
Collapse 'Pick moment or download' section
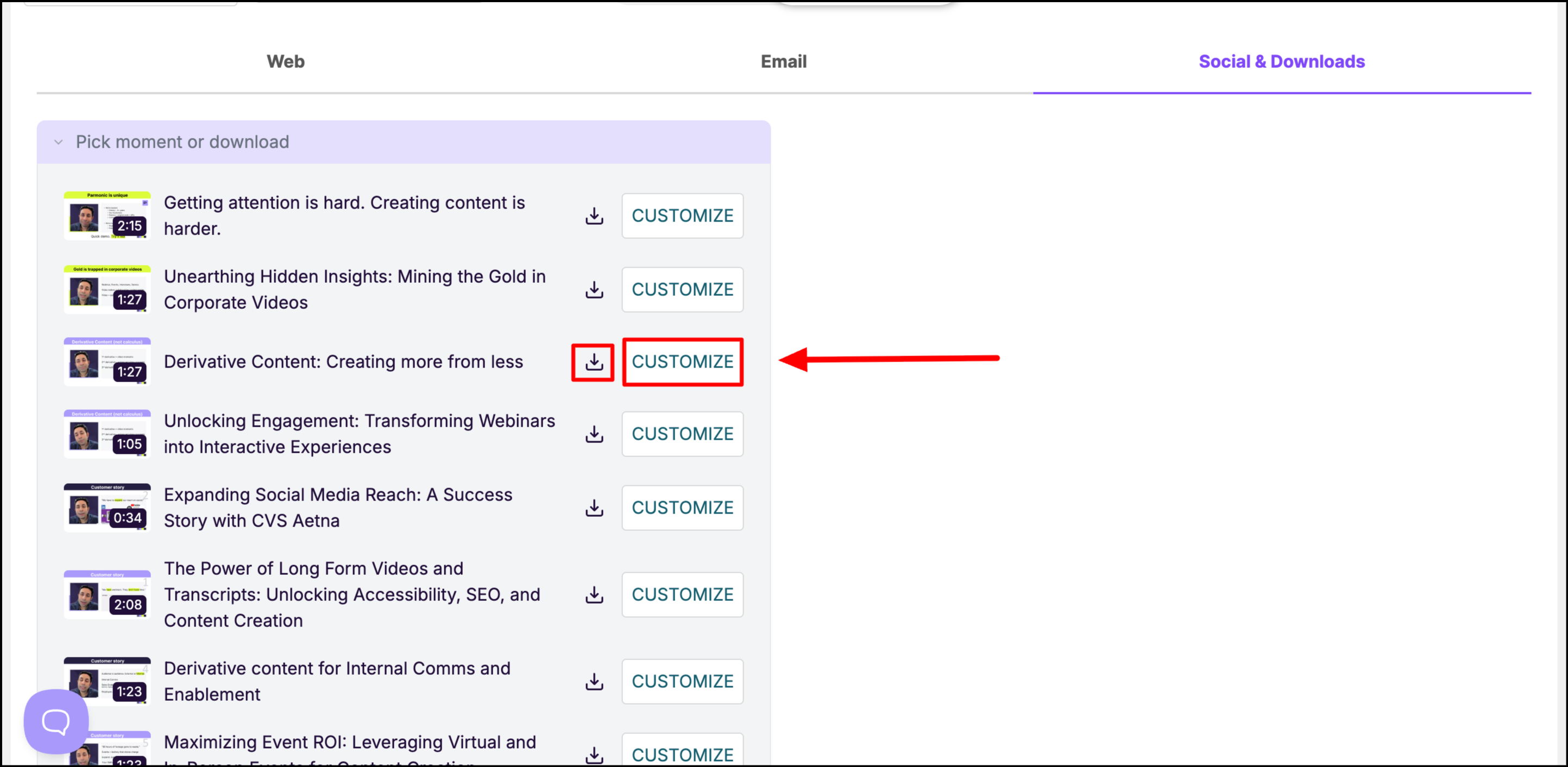[x=59, y=142]
